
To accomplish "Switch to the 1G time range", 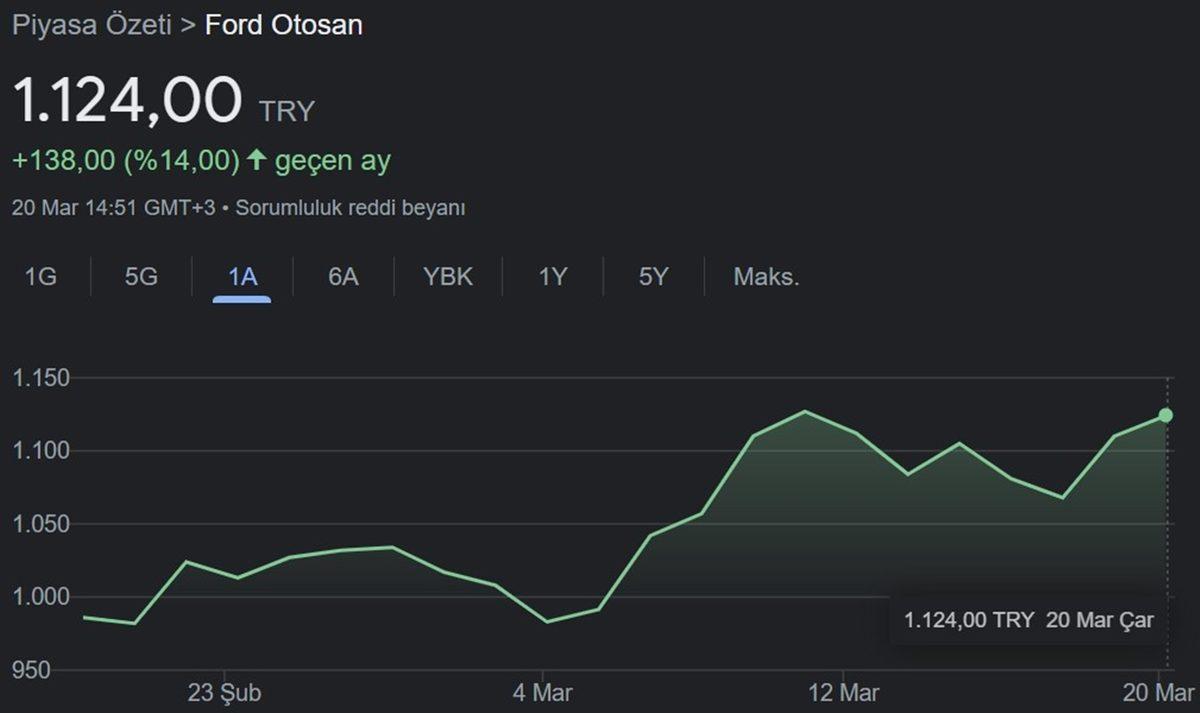I will point(40,277).
